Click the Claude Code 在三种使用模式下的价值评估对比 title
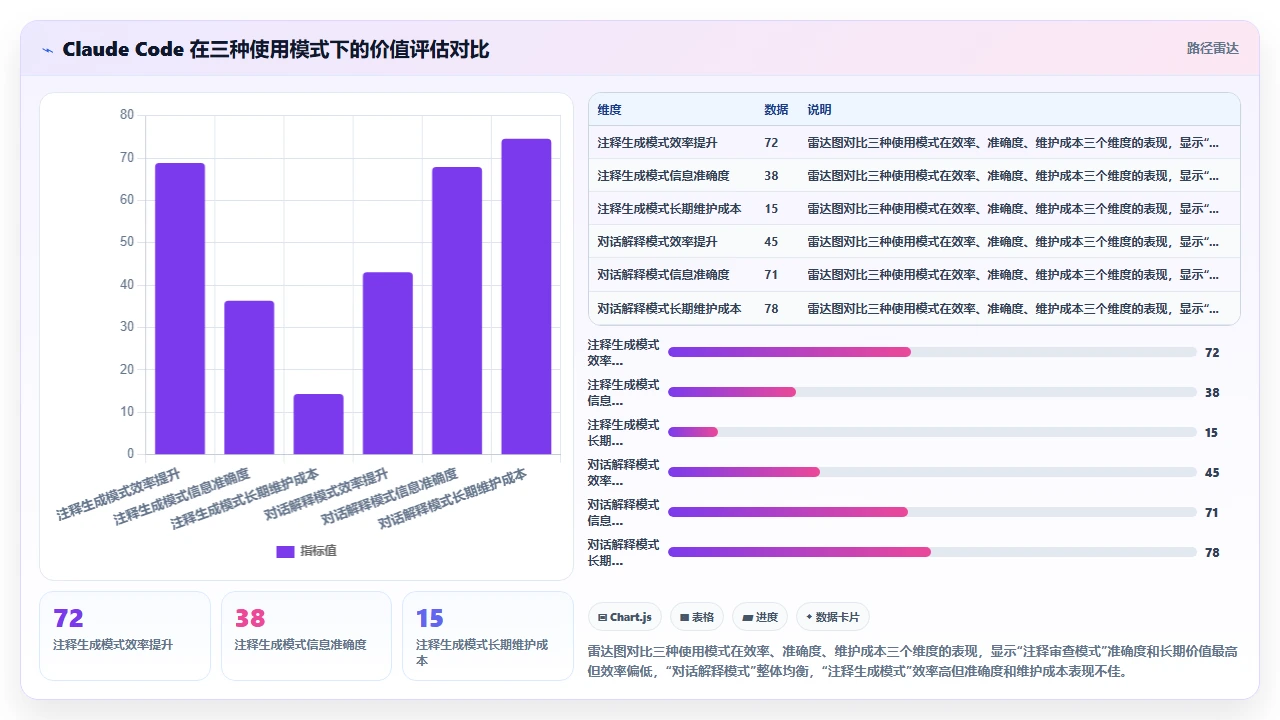 coord(276,49)
